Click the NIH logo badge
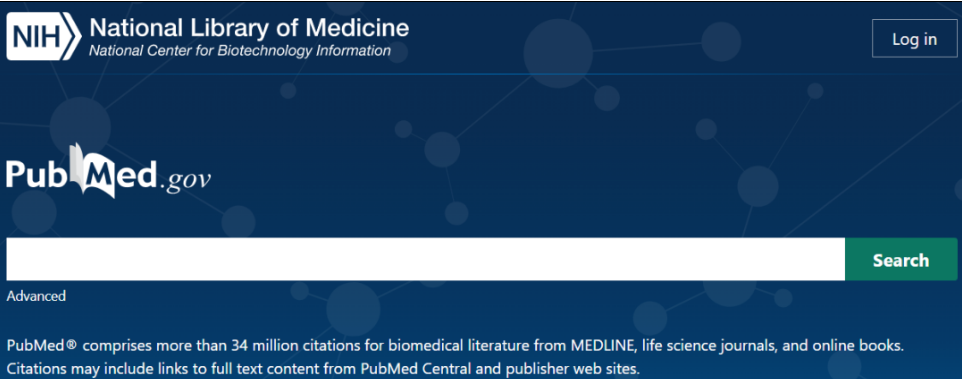This screenshot has width=962, height=379. [44, 38]
